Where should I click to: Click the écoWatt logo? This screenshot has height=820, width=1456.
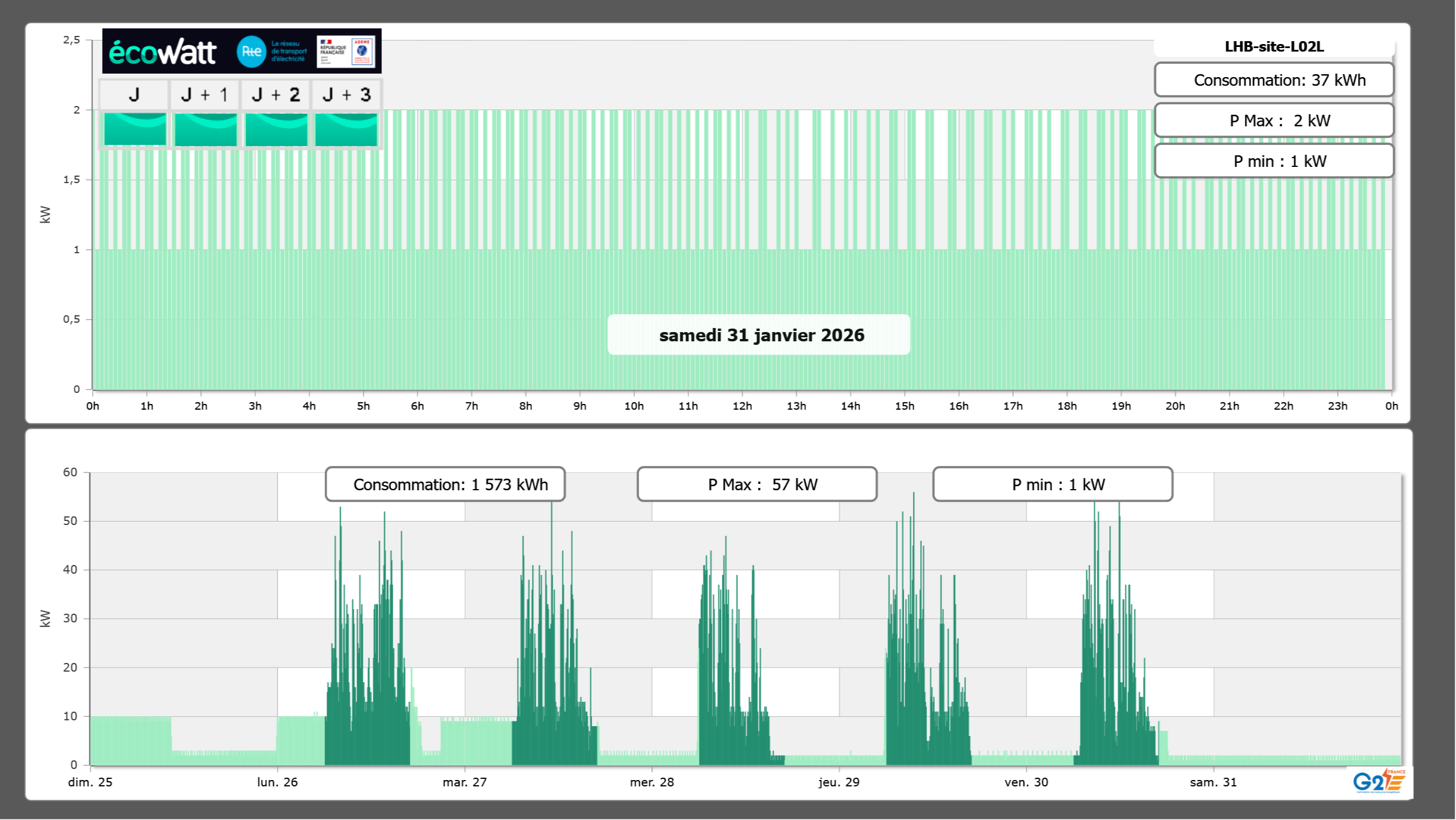click(x=162, y=52)
